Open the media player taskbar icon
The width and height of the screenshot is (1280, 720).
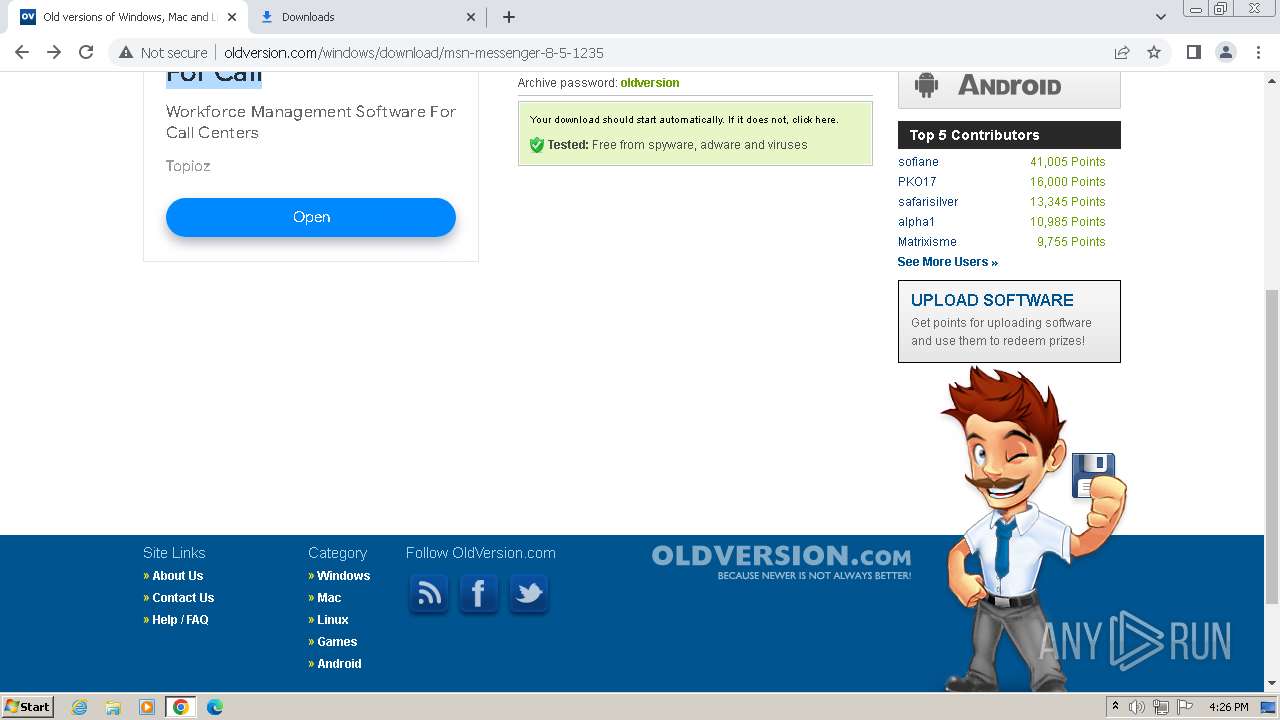pos(147,707)
